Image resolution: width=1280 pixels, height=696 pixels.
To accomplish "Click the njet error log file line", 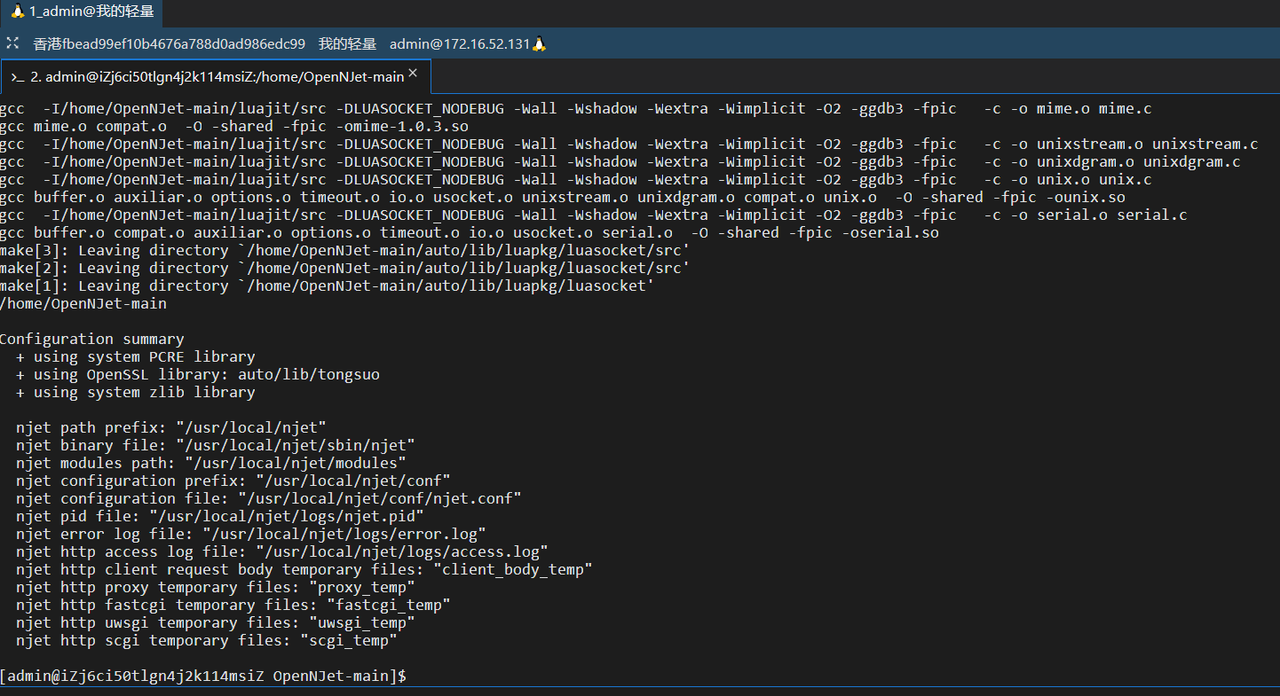I will tap(251, 535).
